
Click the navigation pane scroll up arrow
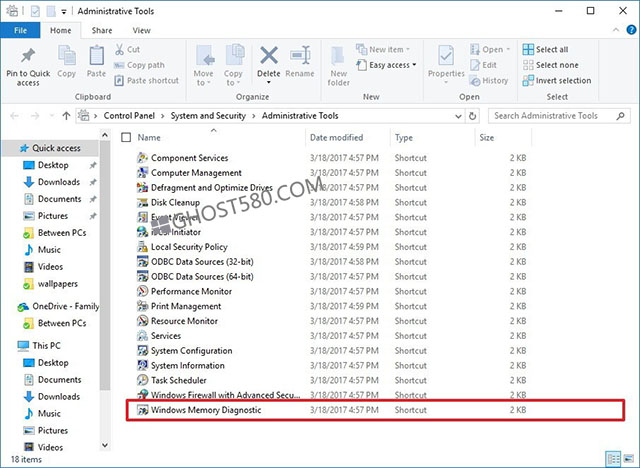click(105, 135)
